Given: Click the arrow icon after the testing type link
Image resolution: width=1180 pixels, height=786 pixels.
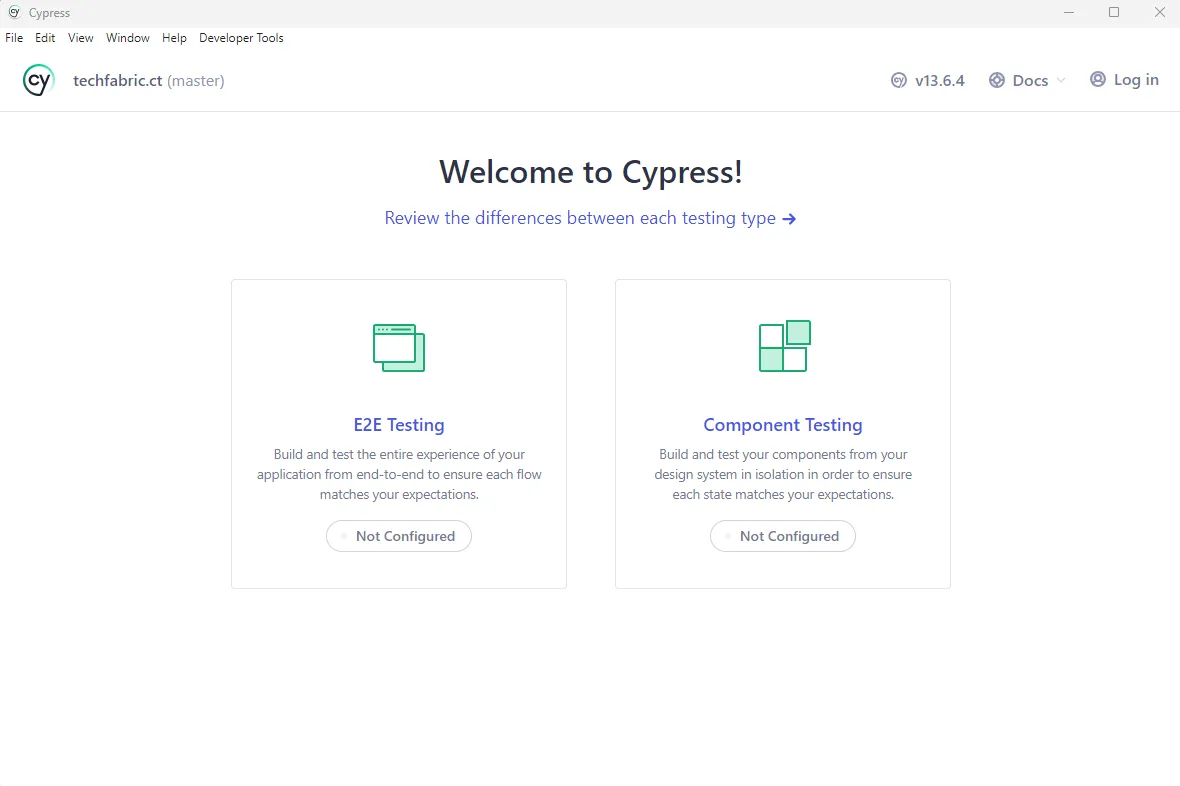Looking at the screenshot, I should [x=790, y=218].
